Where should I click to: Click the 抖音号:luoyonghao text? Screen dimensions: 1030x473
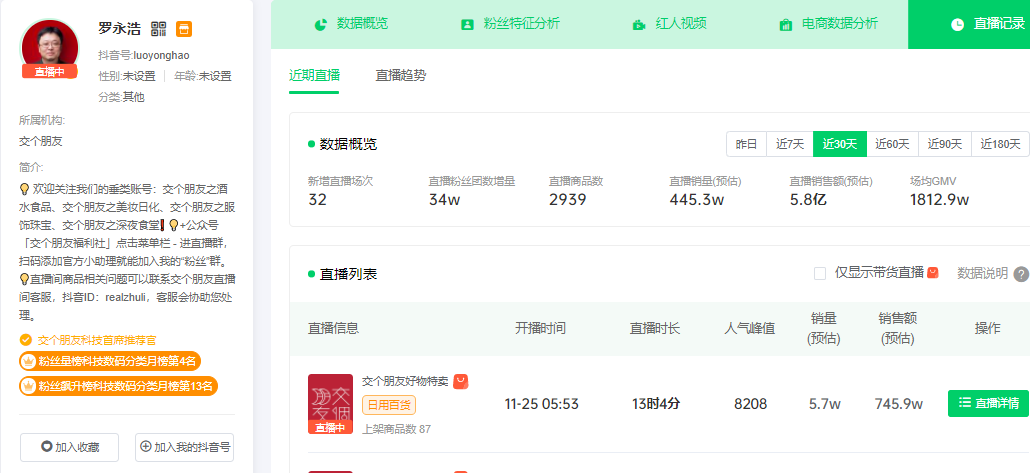tap(144, 56)
